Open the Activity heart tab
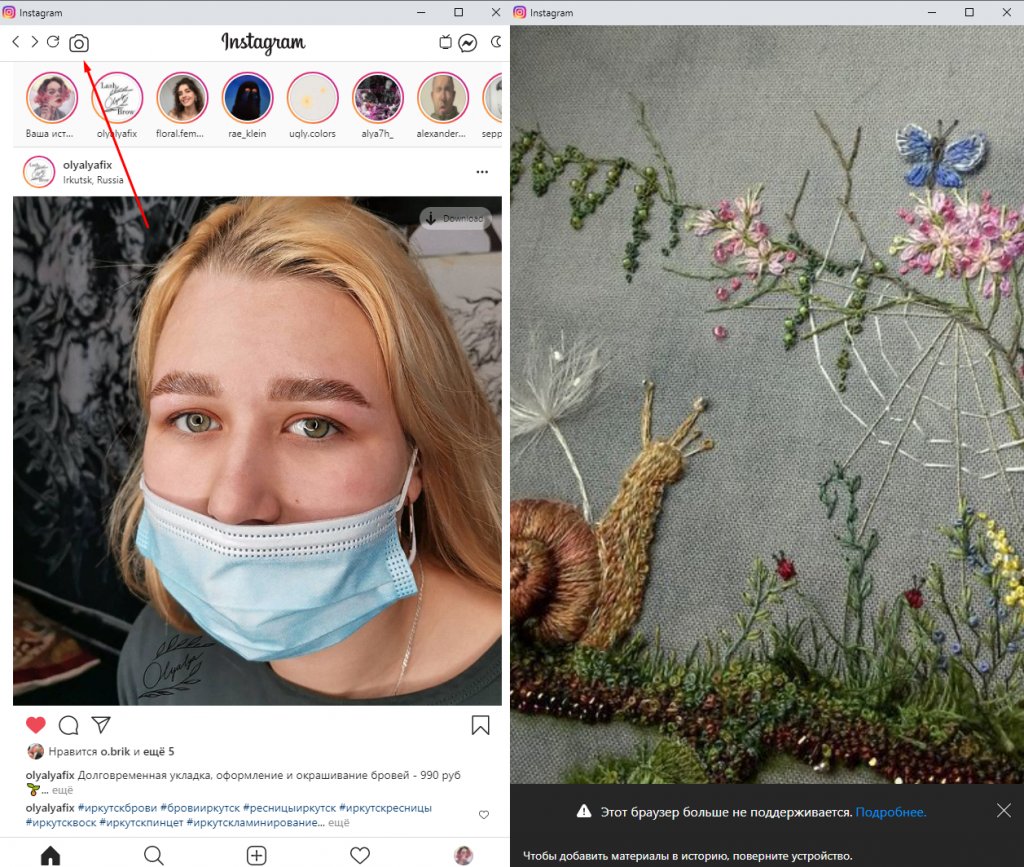1024x867 pixels. tap(360, 855)
